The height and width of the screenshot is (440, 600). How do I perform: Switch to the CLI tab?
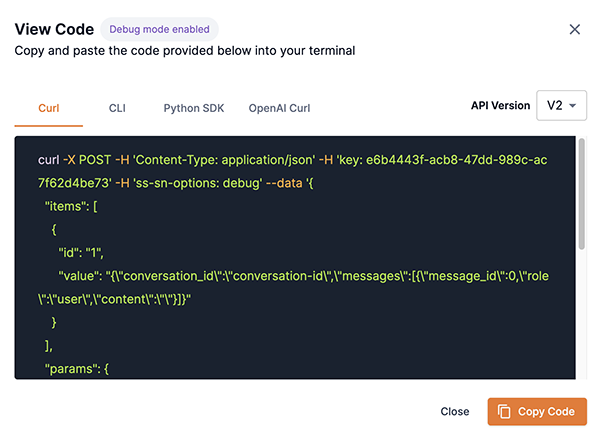tap(117, 107)
